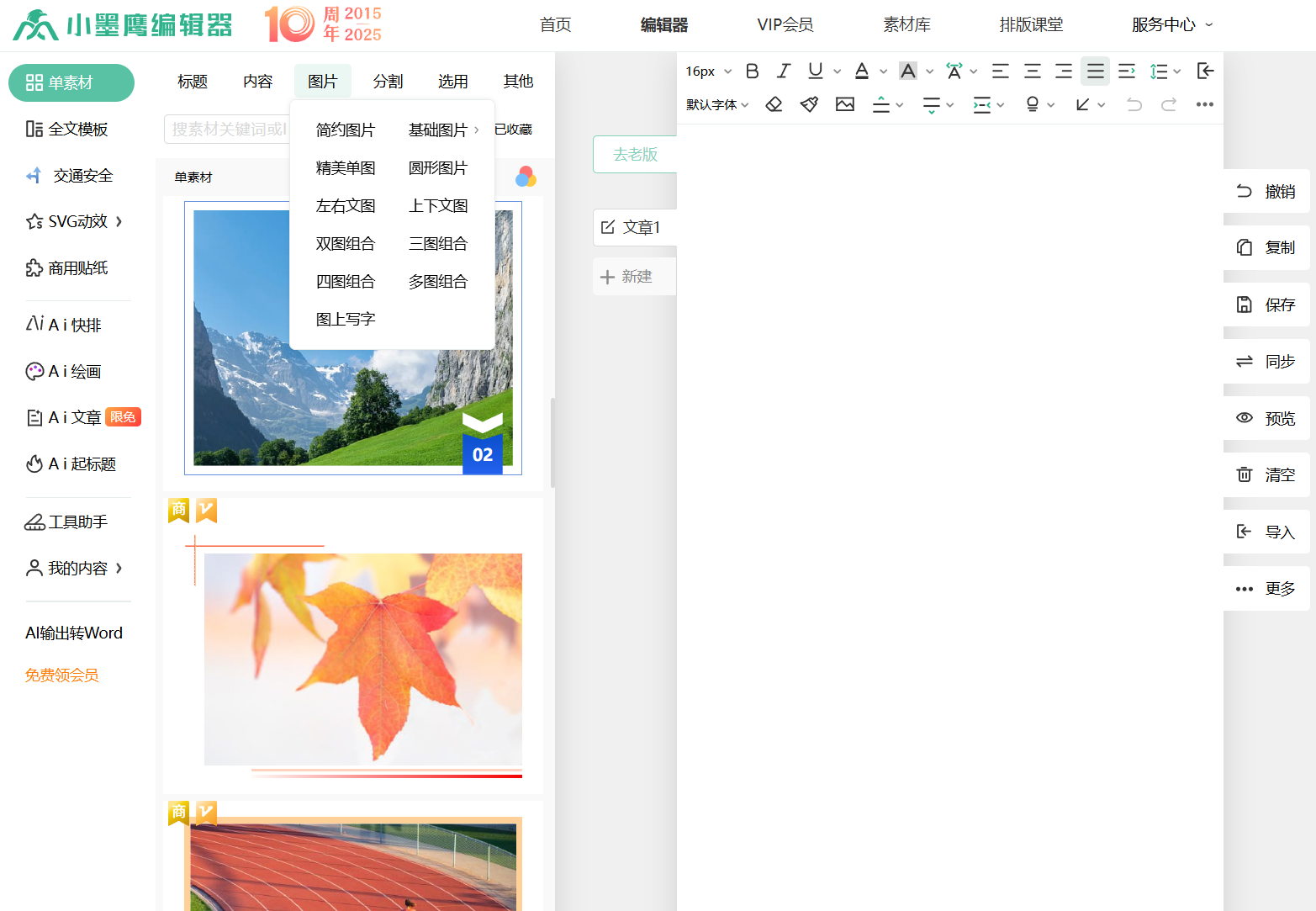1316x911 pixels.
Task: Select the format painter brush icon
Action: click(x=809, y=104)
